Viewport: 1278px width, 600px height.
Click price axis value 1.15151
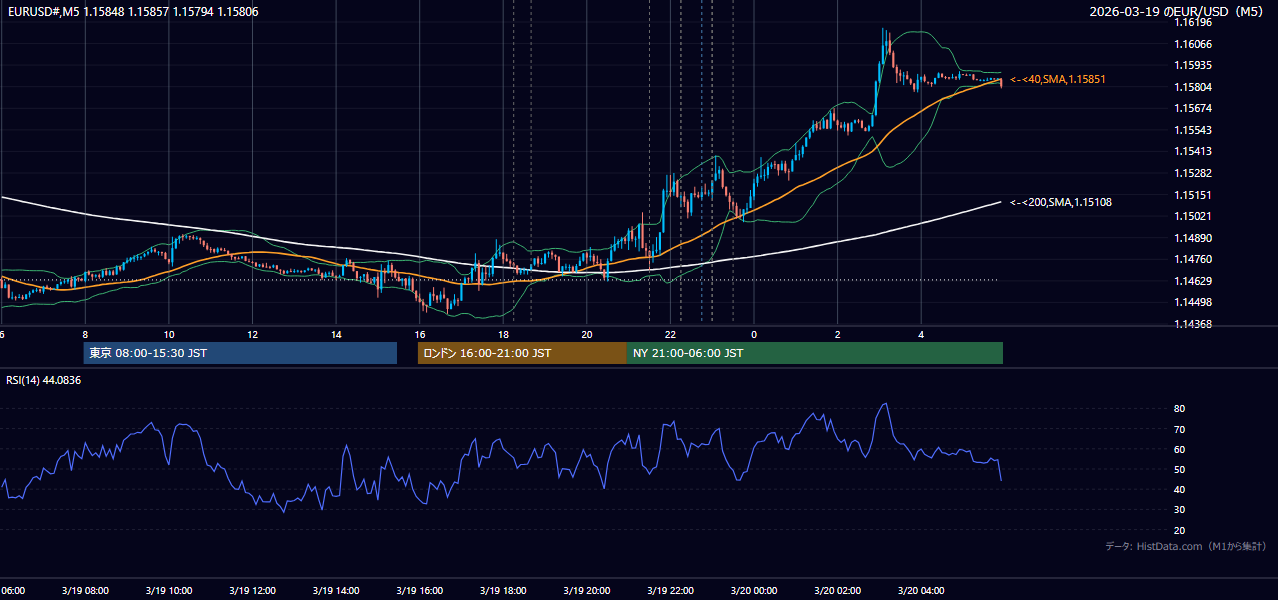(x=1192, y=195)
